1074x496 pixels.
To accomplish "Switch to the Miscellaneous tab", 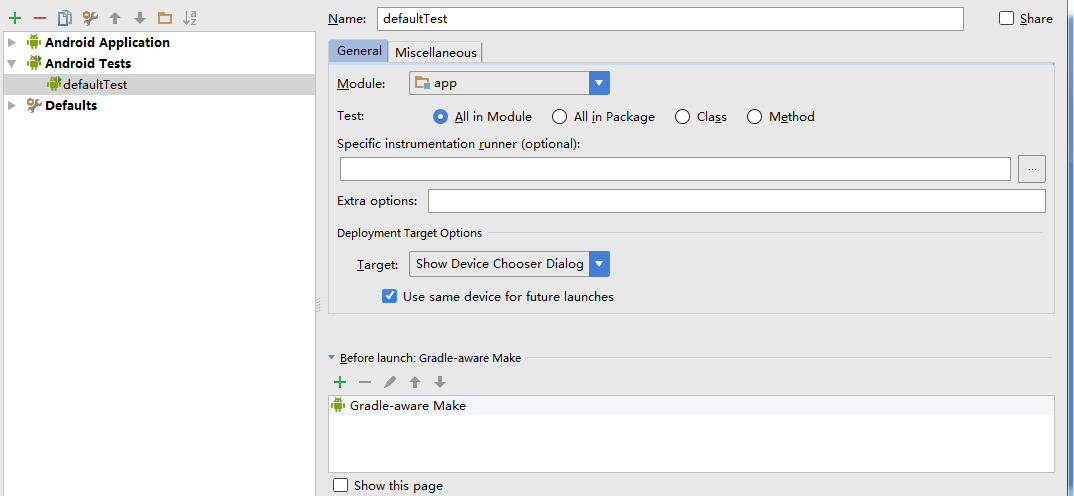I will (437, 52).
